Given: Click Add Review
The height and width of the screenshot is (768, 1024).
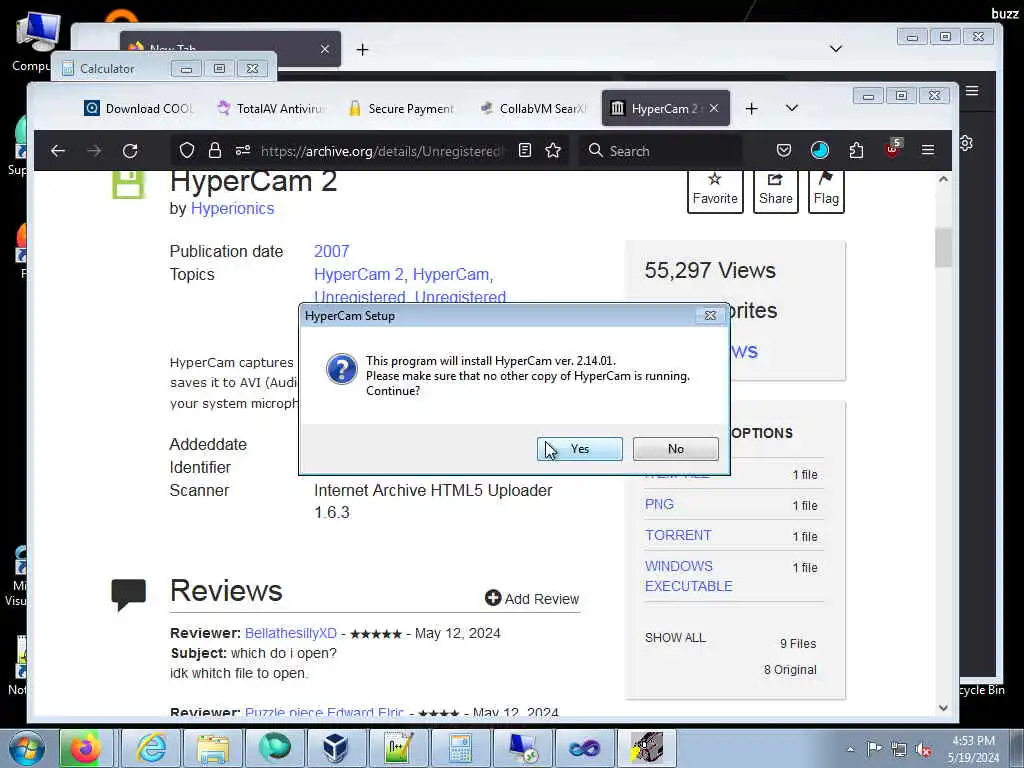Looking at the screenshot, I should (x=532, y=598).
